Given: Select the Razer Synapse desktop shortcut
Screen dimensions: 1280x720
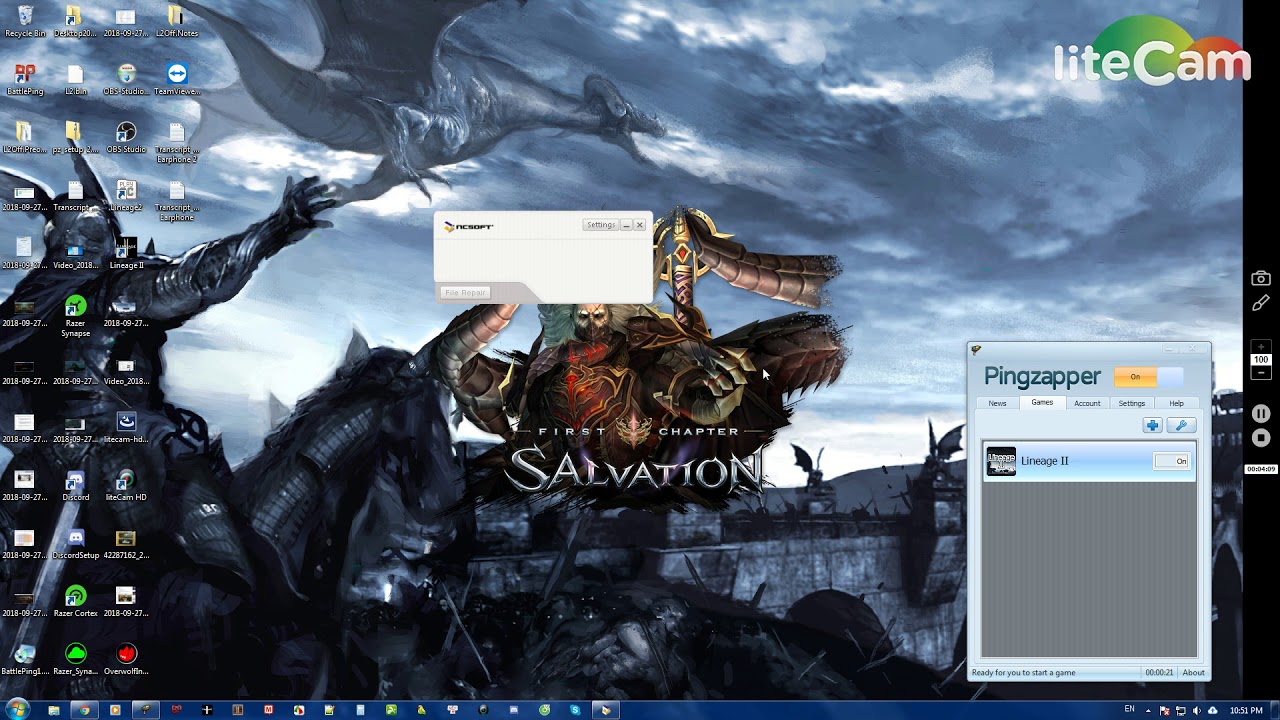Looking at the screenshot, I should (75, 316).
